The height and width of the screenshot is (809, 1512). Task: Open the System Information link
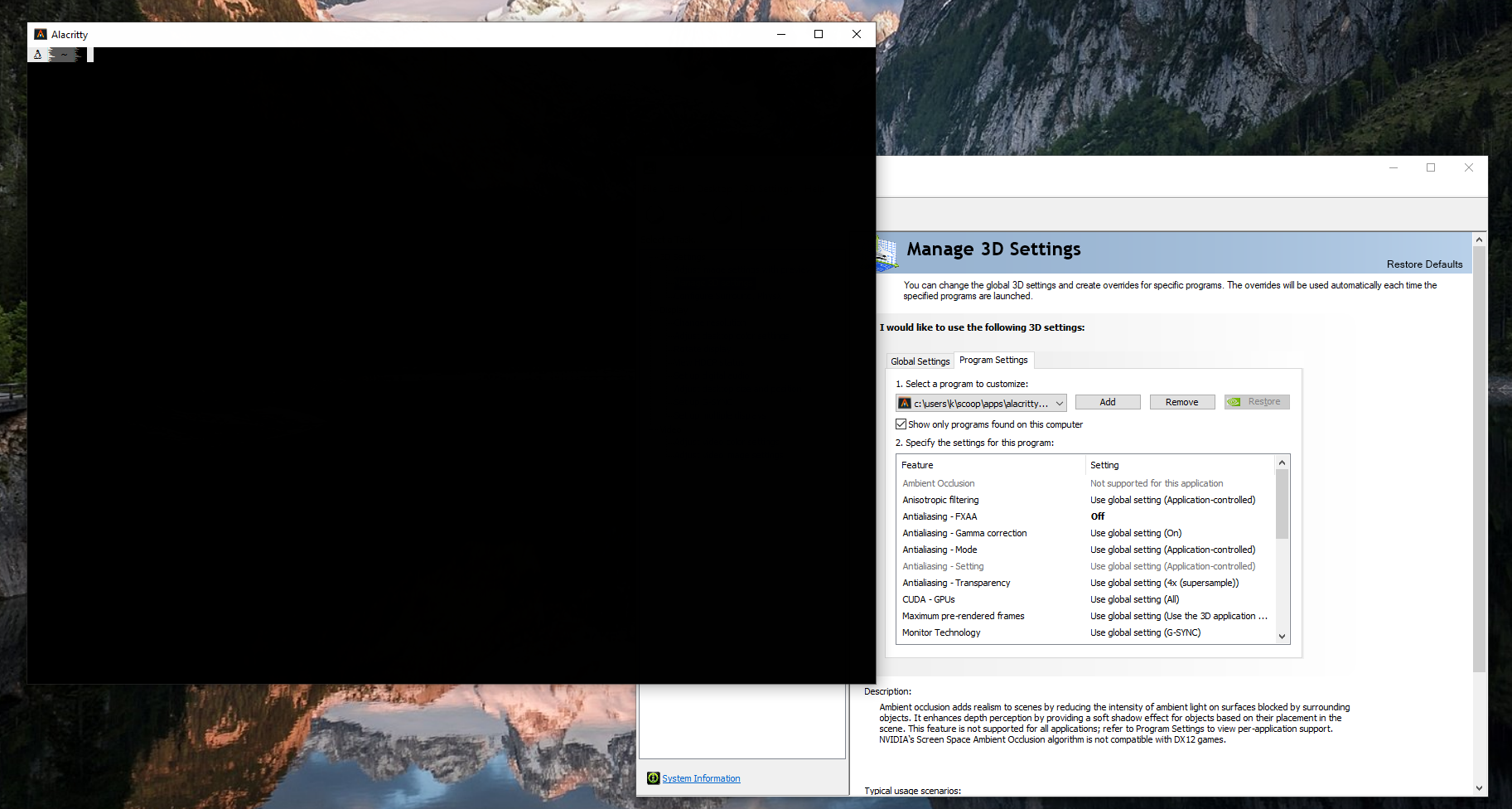[700, 778]
